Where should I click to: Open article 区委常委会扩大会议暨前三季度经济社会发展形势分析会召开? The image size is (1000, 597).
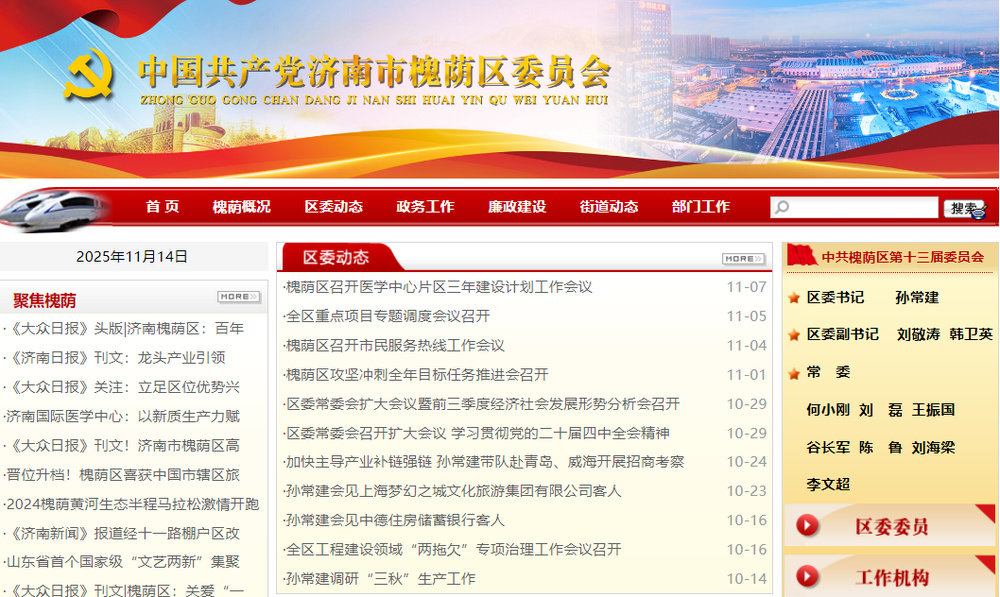[x=482, y=404]
